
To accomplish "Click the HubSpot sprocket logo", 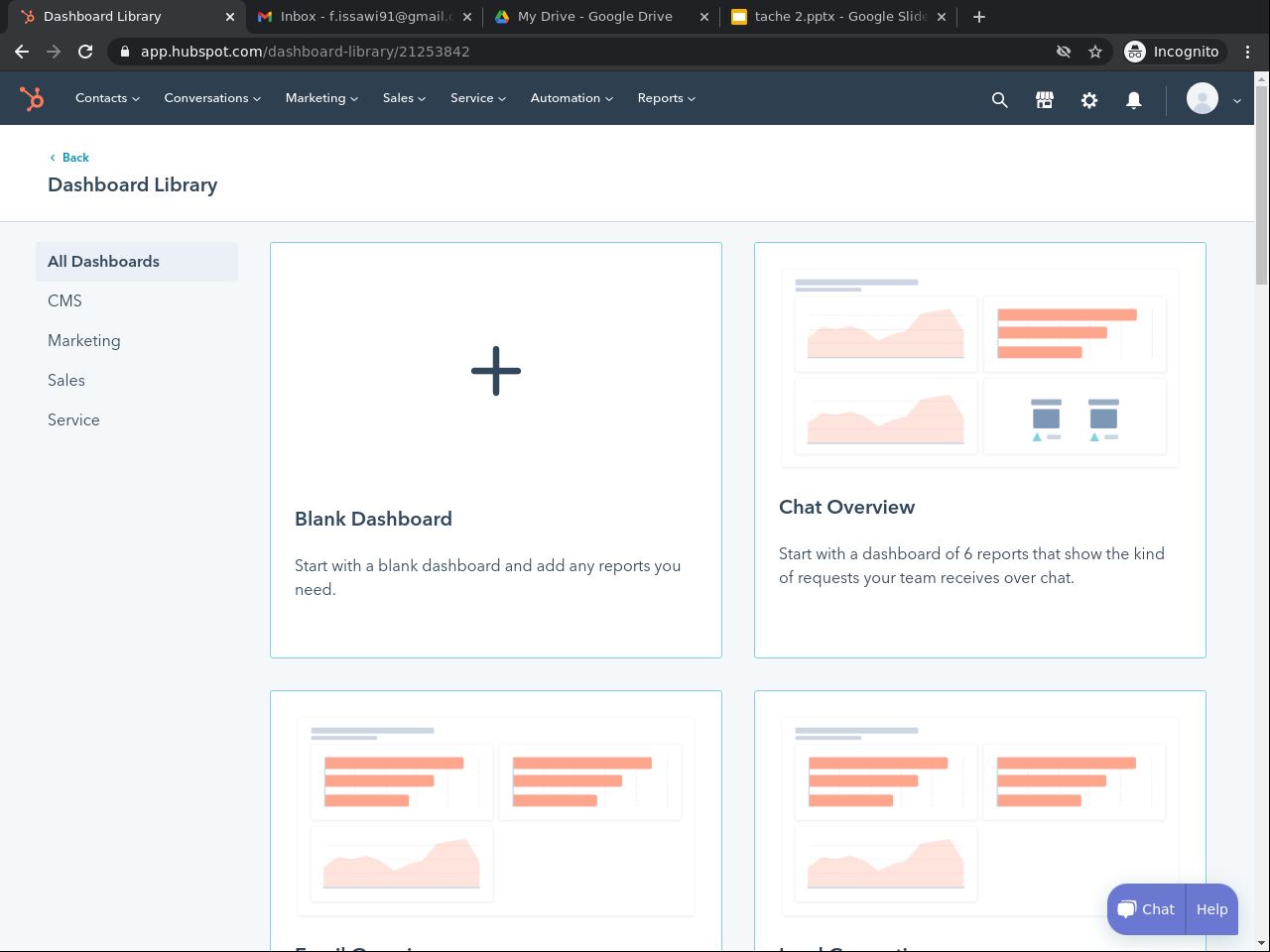I will pos(32,98).
